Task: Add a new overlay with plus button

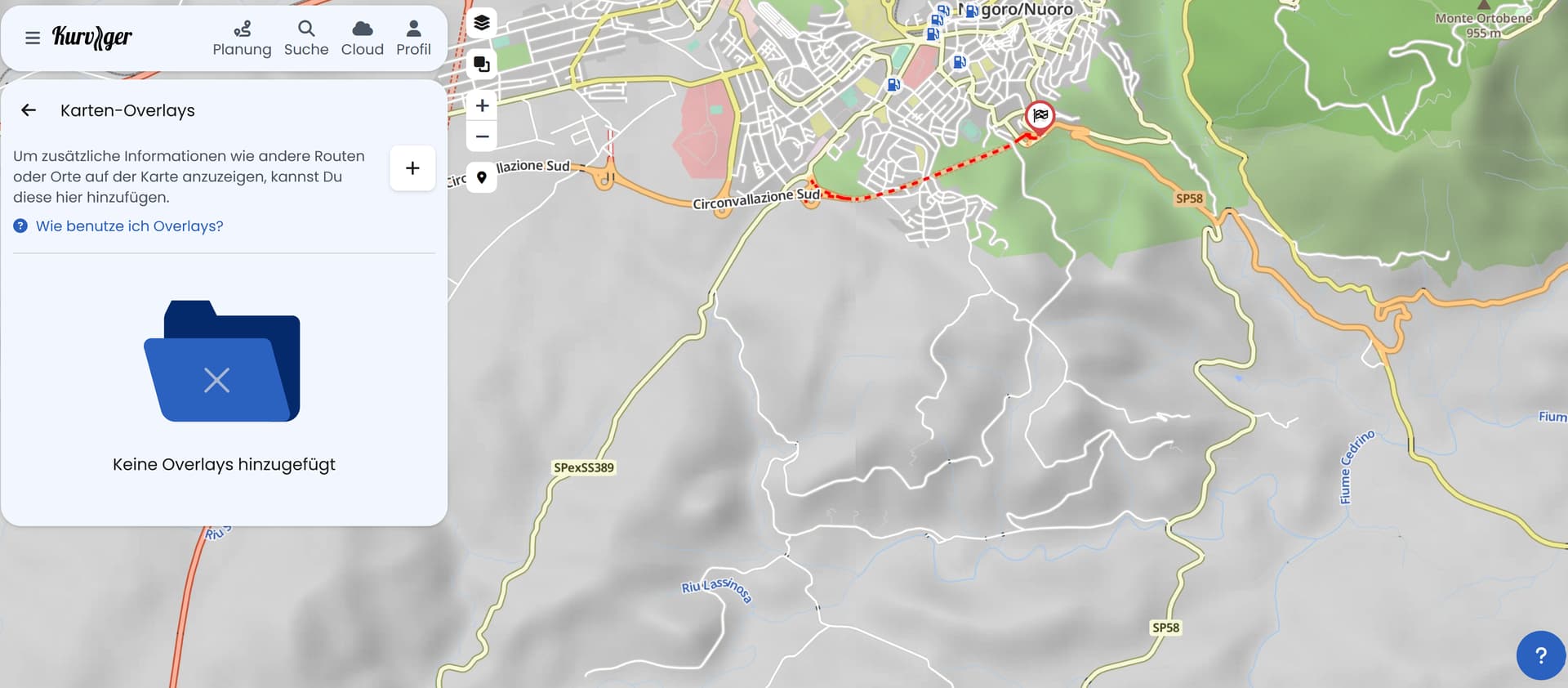Action: 412,168
